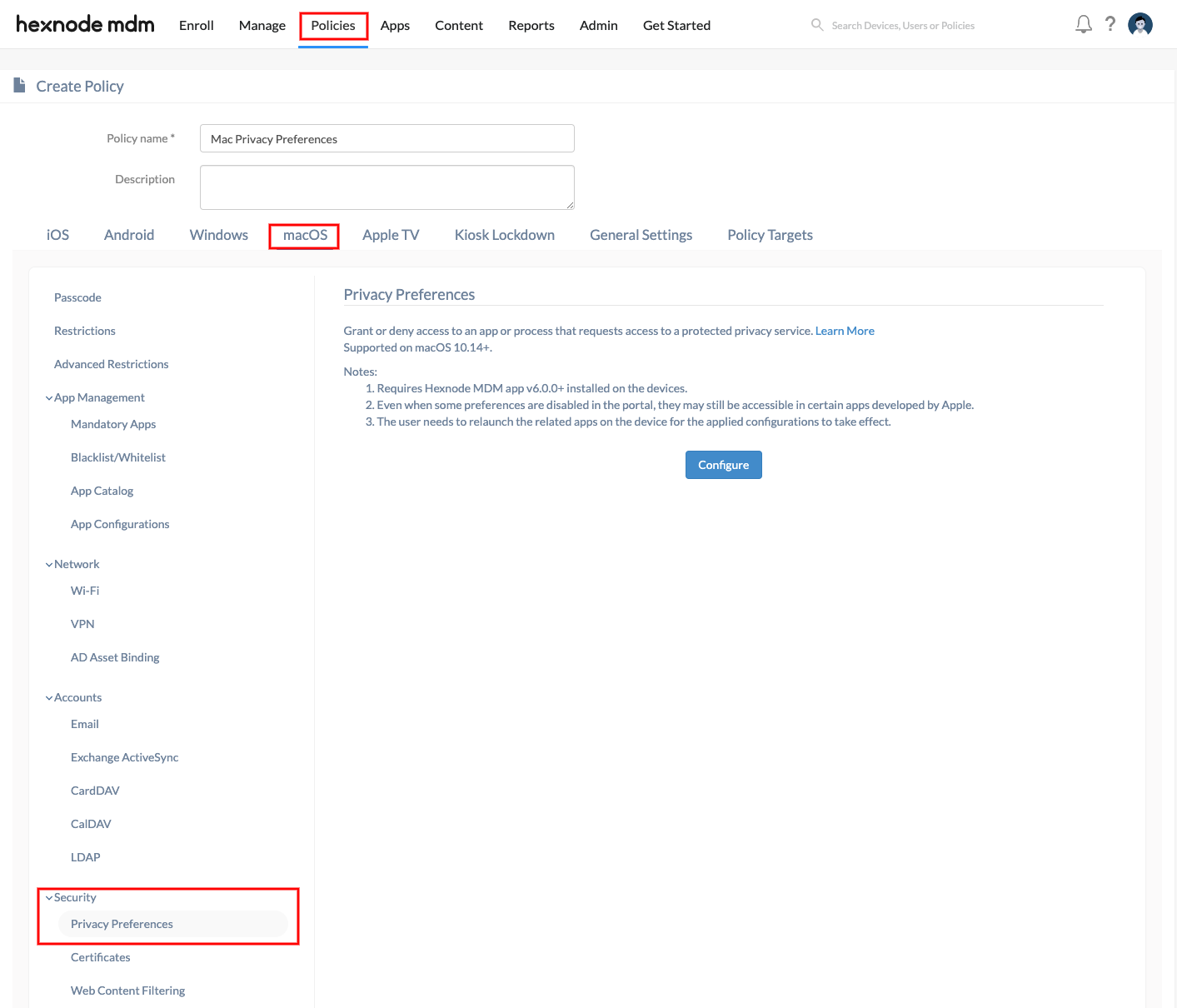
Task: Open the General Settings tab
Action: tap(641, 235)
